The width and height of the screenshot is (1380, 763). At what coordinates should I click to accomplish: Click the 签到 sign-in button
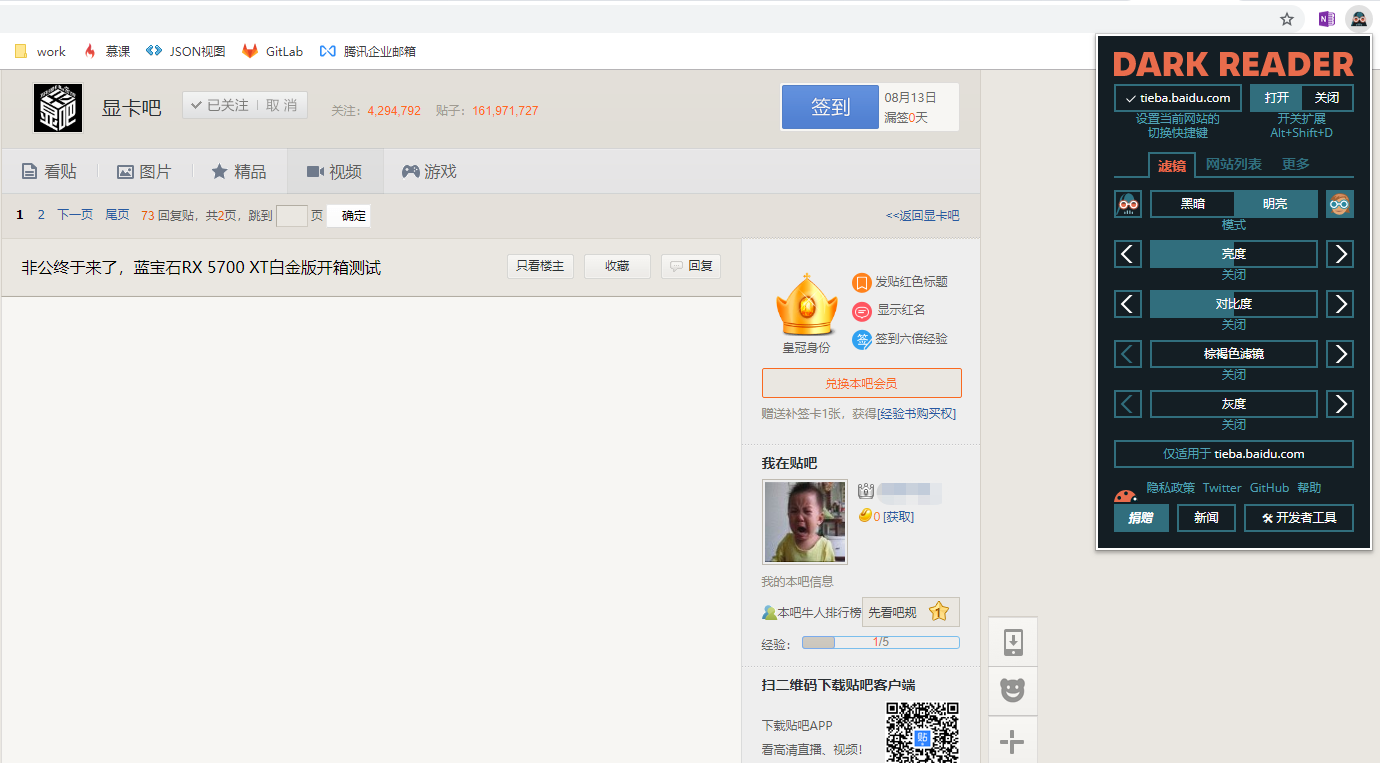coord(830,107)
